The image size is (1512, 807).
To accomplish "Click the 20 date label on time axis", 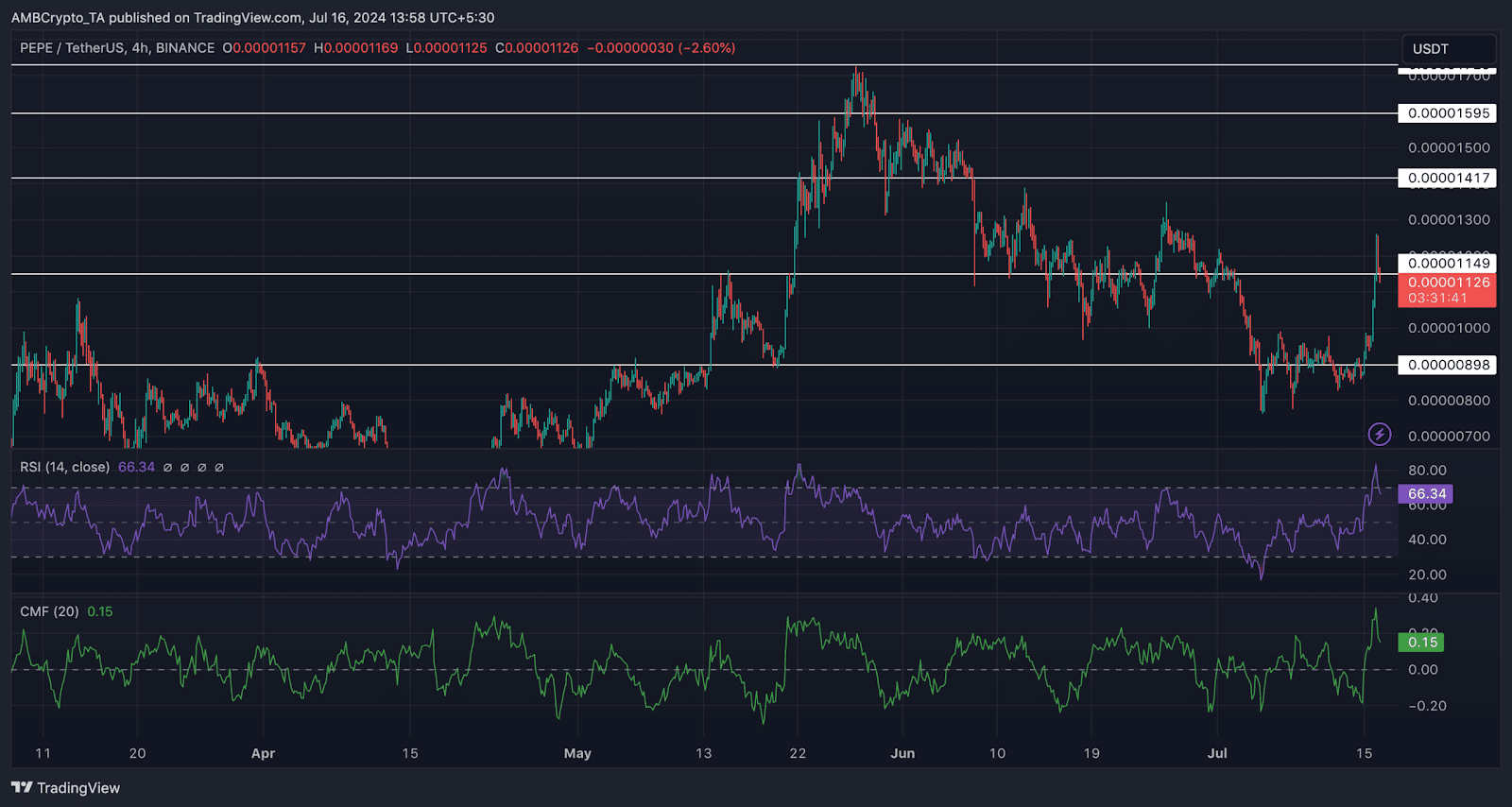I will click(x=137, y=753).
